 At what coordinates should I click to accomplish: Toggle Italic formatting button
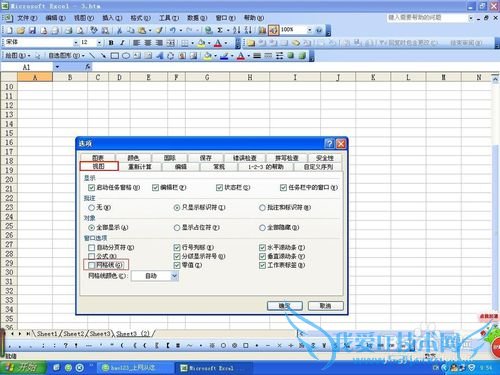pyautogui.click(x=122, y=43)
